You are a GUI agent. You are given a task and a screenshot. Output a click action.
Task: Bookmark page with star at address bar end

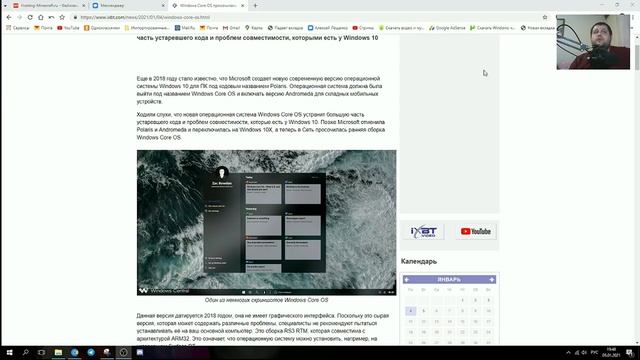[544, 17]
